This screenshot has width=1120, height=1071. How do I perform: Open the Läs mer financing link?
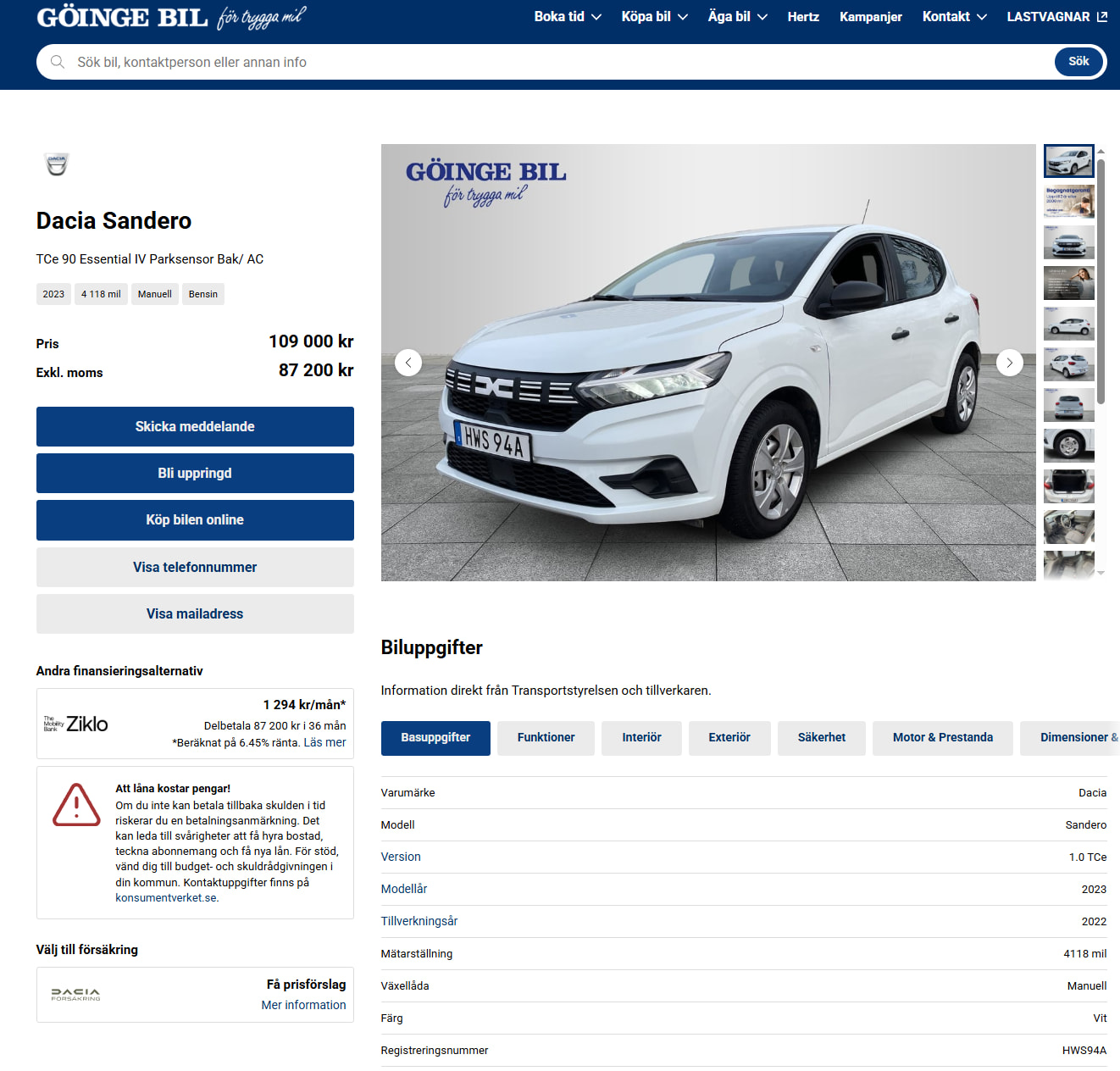324,743
